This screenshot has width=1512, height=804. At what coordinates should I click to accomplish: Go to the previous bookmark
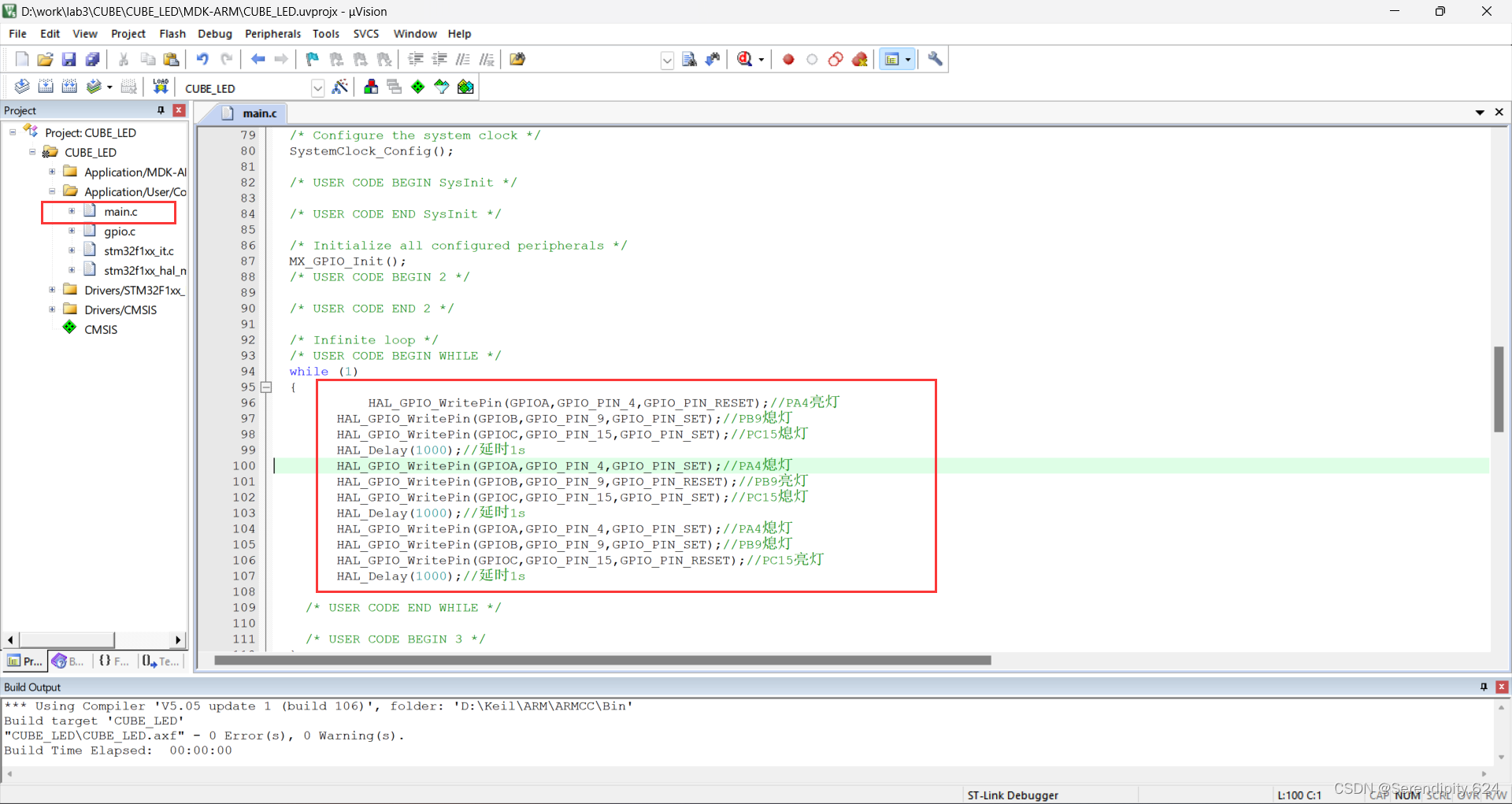(336, 59)
